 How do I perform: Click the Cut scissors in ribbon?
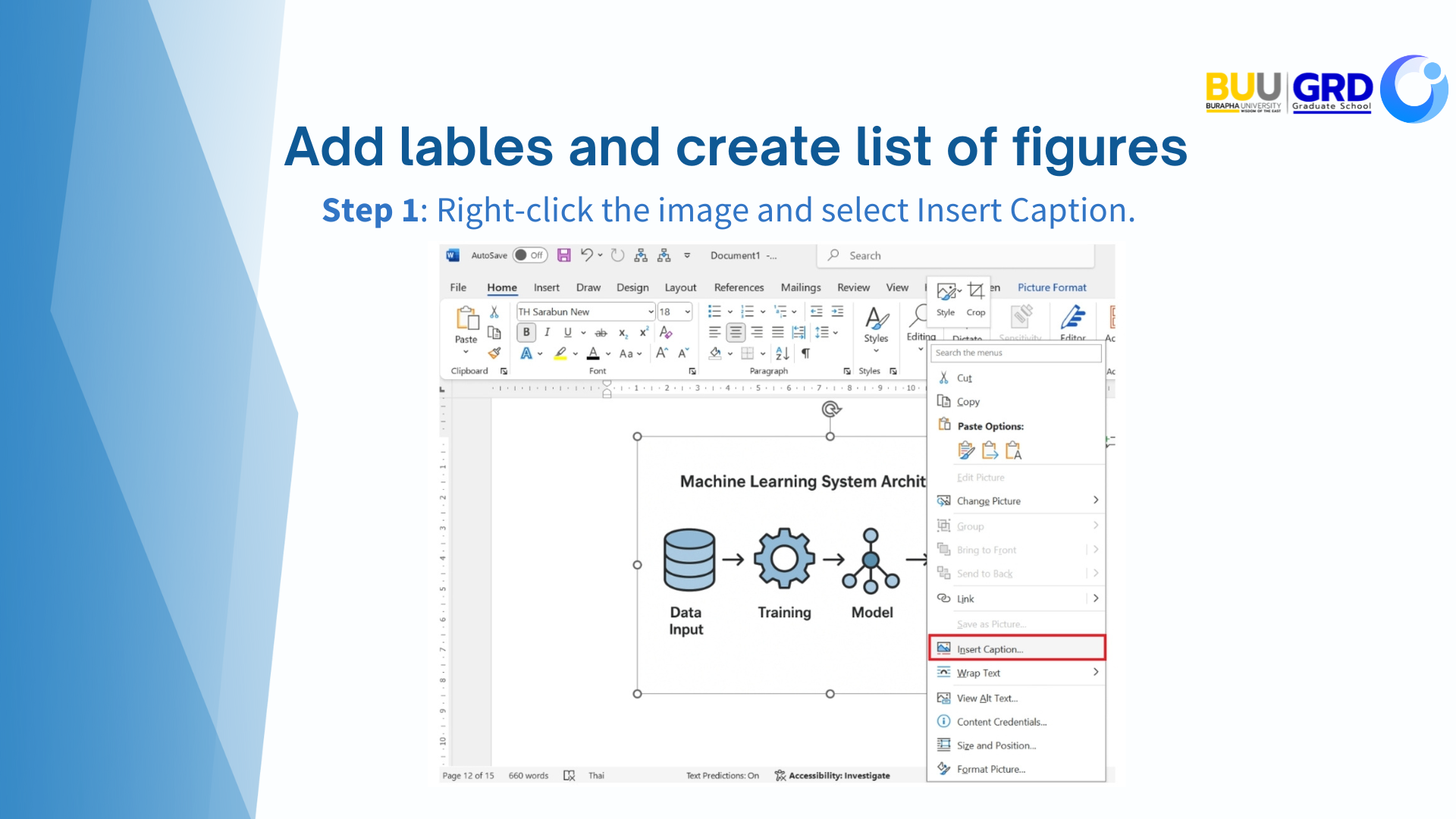tap(494, 312)
